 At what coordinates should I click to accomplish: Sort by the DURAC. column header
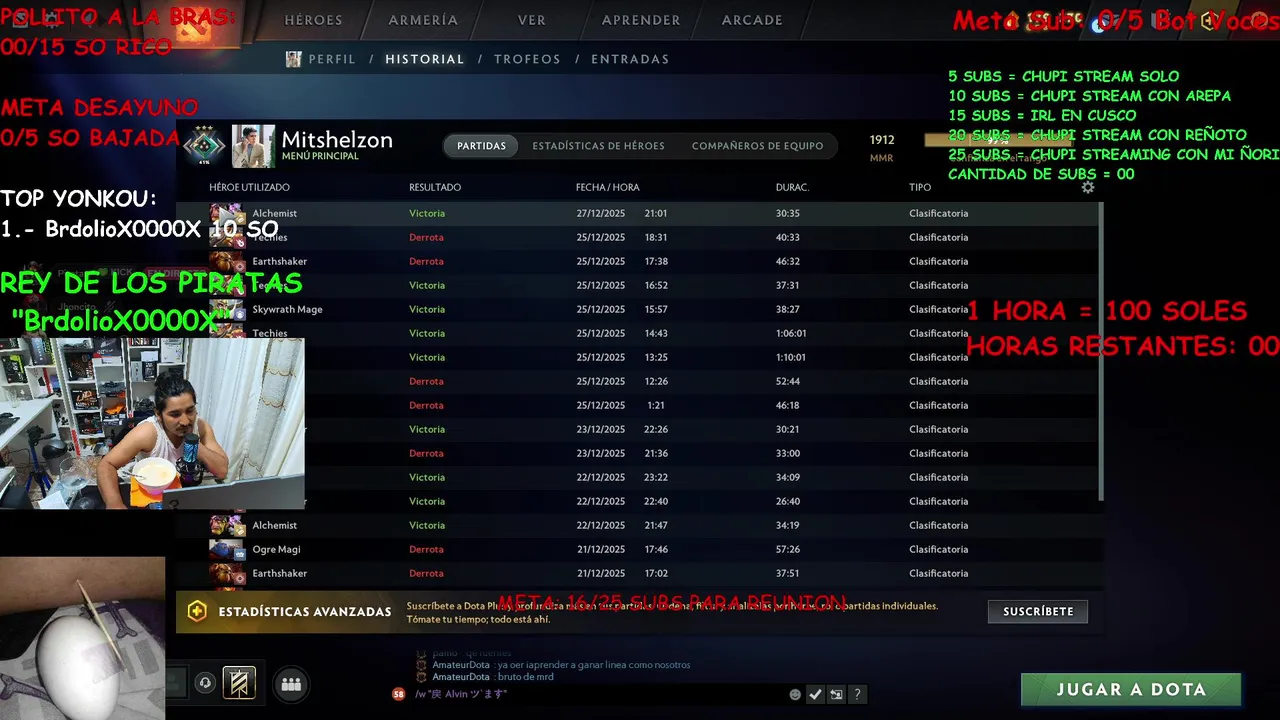click(x=793, y=187)
